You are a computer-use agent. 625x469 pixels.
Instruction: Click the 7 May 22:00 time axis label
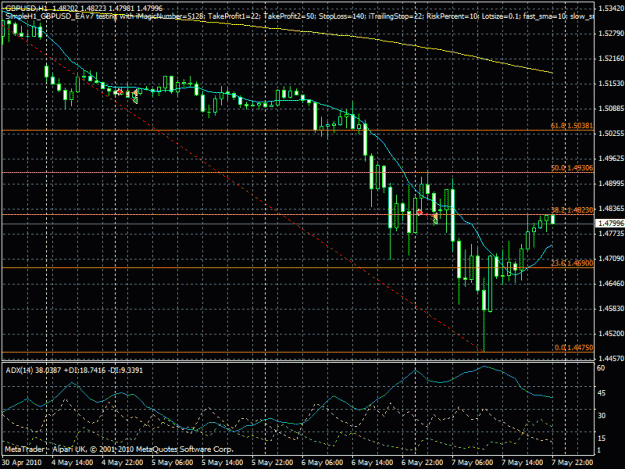(x=572, y=463)
